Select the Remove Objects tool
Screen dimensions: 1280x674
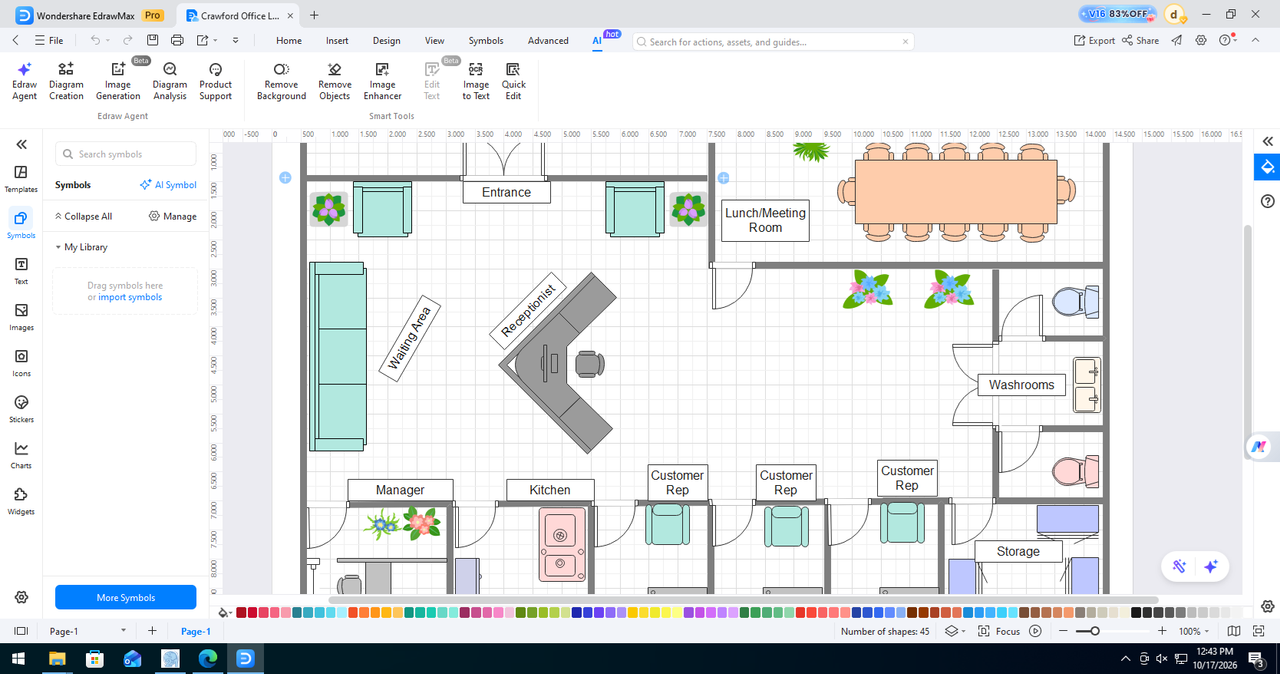pos(334,81)
